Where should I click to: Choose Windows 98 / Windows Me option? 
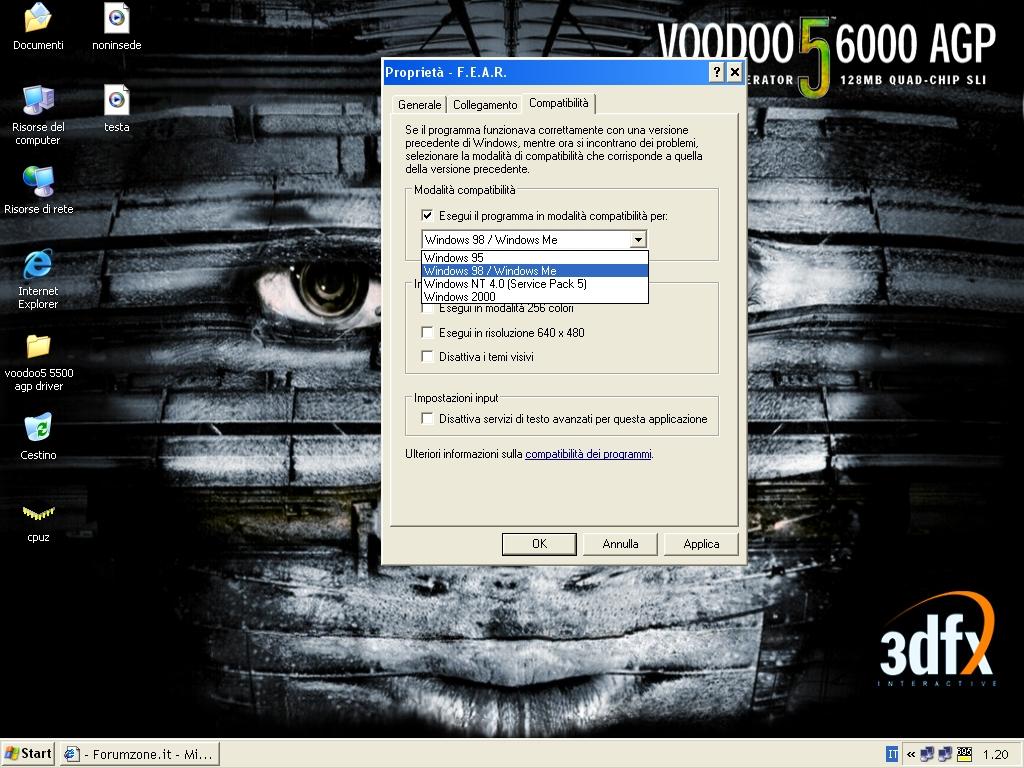(x=535, y=270)
